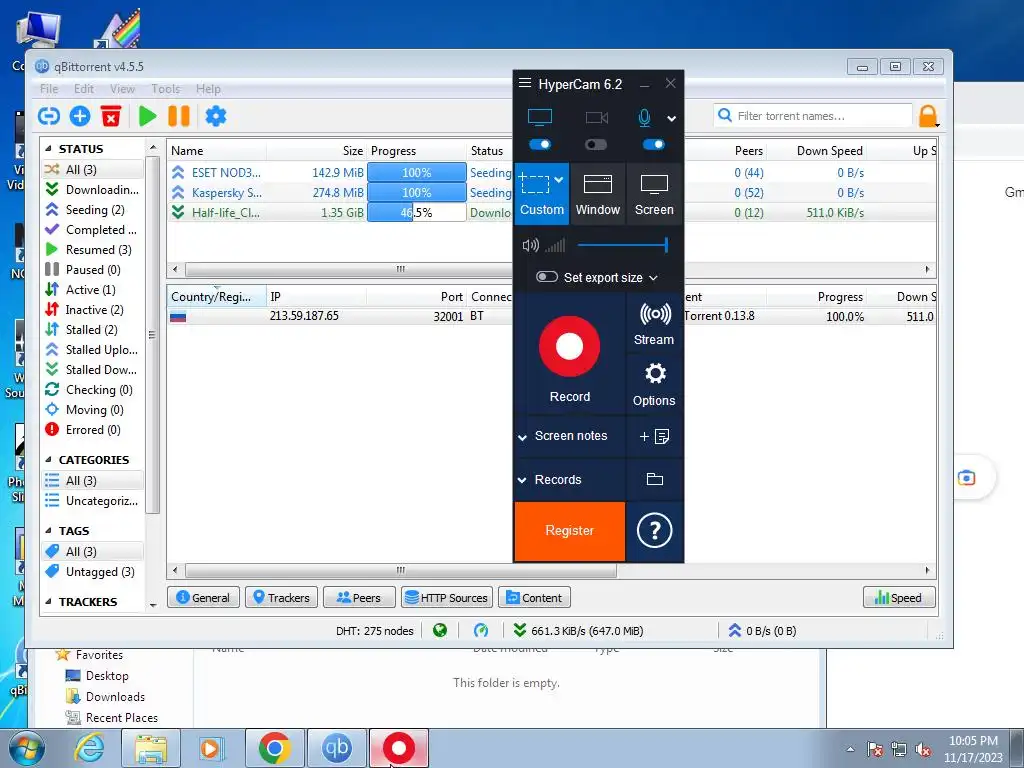The height and width of the screenshot is (768, 1024).
Task: Click the HyperCam screen capture monitor icon
Action: click(539, 118)
